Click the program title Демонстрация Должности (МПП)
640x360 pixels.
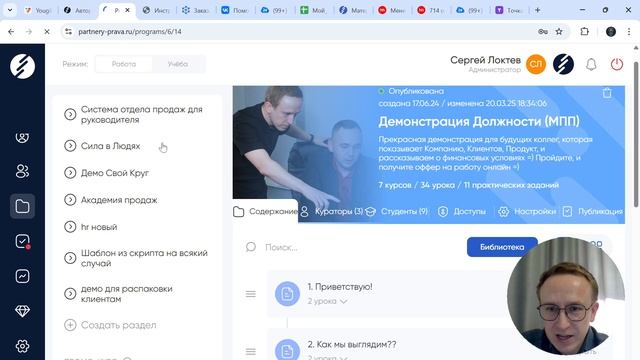coord(478,121)
